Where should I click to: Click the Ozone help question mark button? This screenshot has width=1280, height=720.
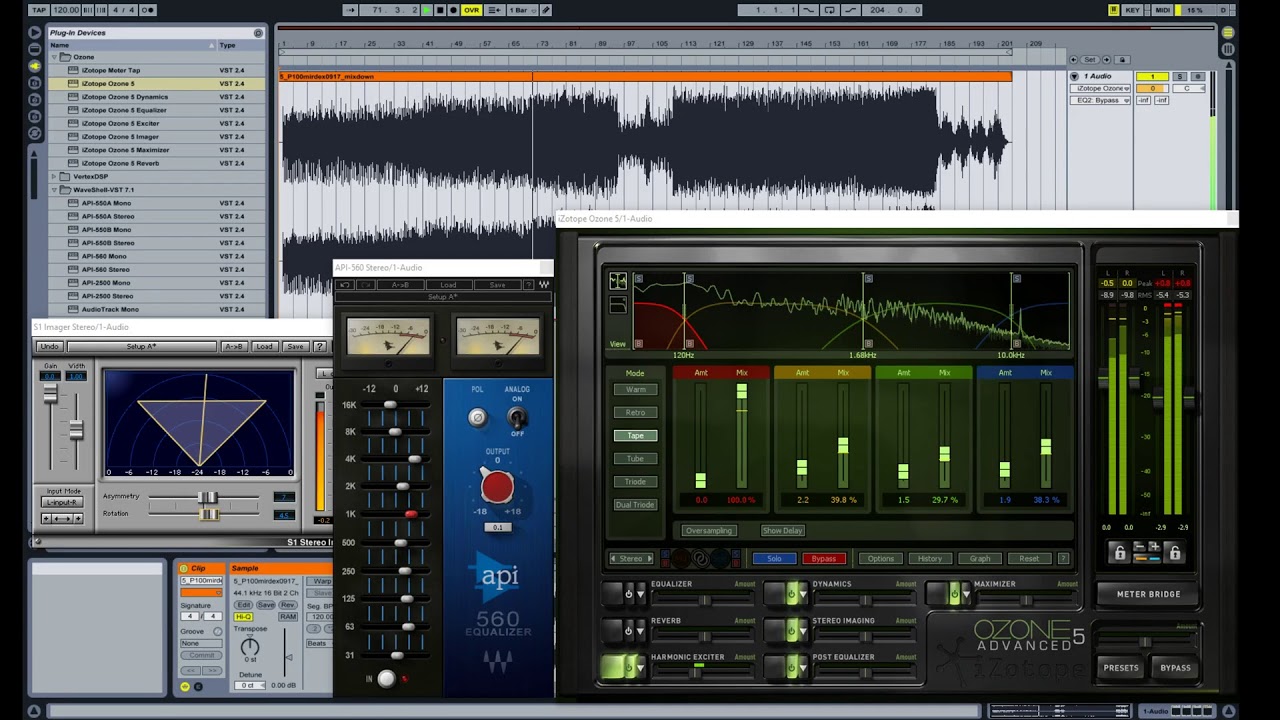coord(1063,558)
